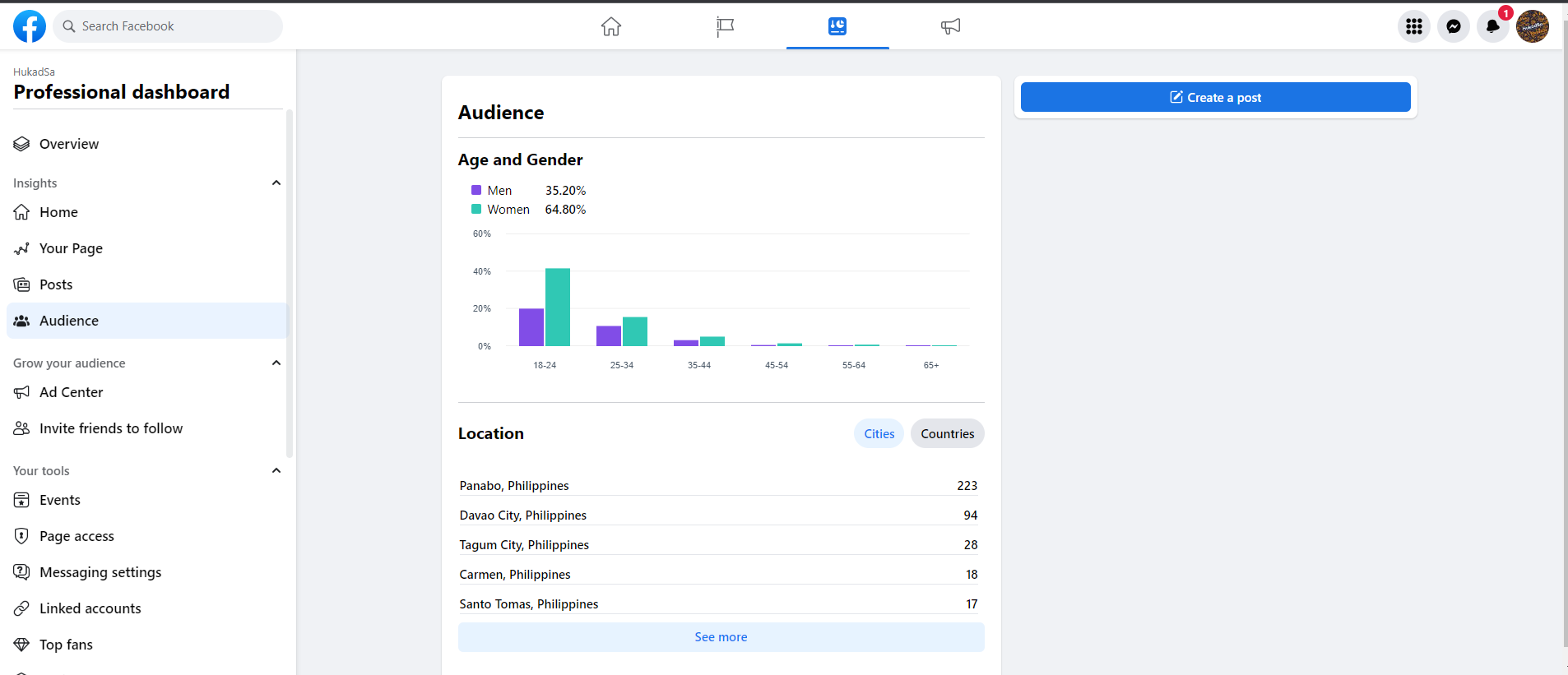The image size is (1568, 675).
Task: Open Posts in the sidebar
Action: click(x=56, y=284)
